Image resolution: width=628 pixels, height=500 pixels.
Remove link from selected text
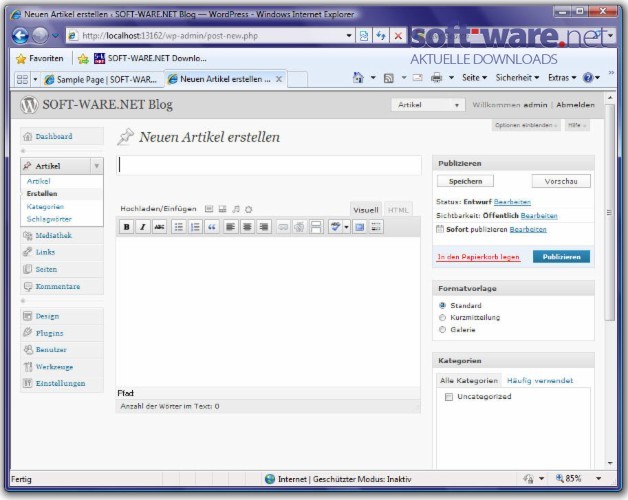(x=299, y=227)
